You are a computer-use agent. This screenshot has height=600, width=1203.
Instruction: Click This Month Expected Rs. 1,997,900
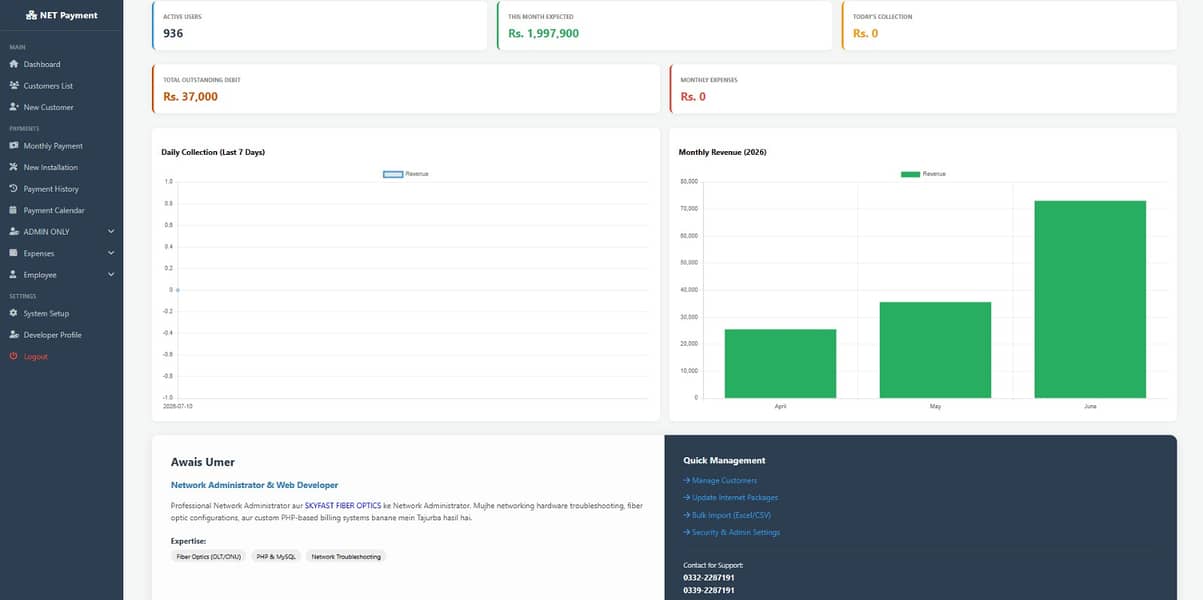[x=543, y=33]
